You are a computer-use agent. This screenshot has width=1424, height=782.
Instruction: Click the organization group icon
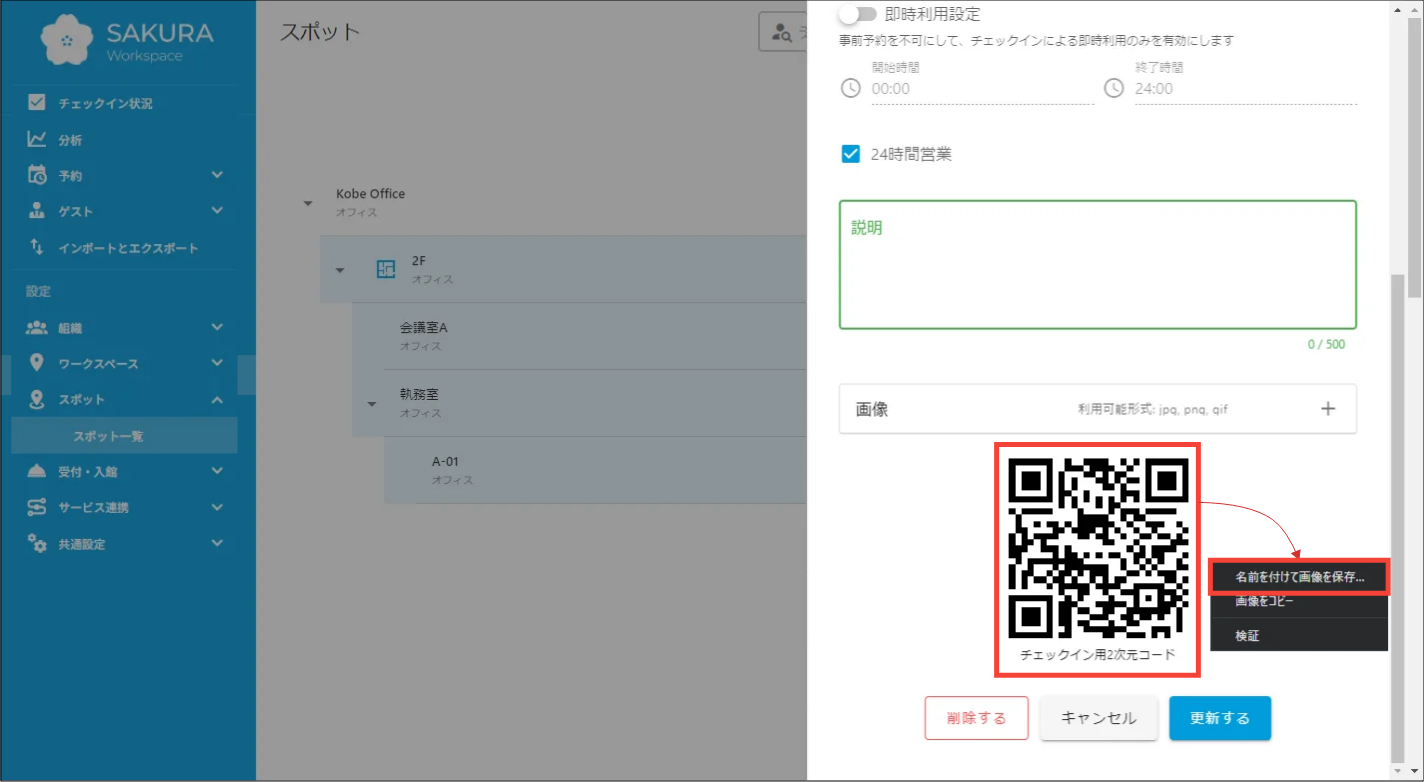[x=37, y=327]
